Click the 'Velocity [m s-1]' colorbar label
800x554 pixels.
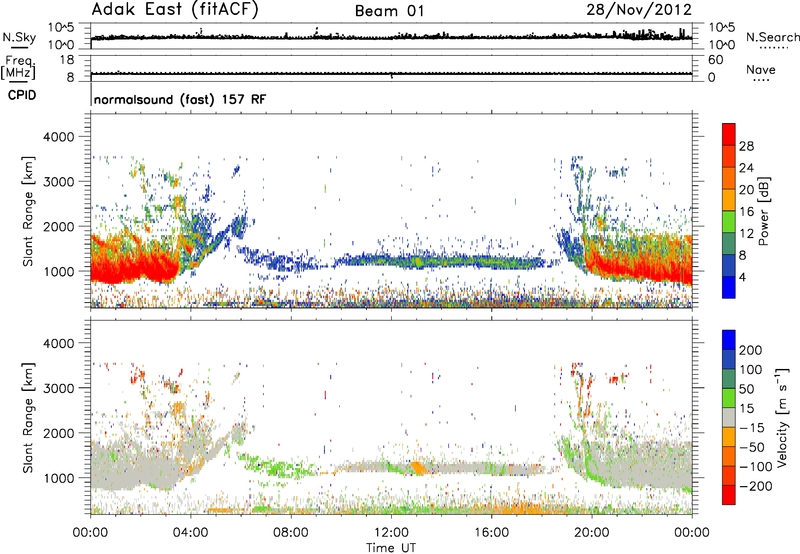(x=782, y=417)
